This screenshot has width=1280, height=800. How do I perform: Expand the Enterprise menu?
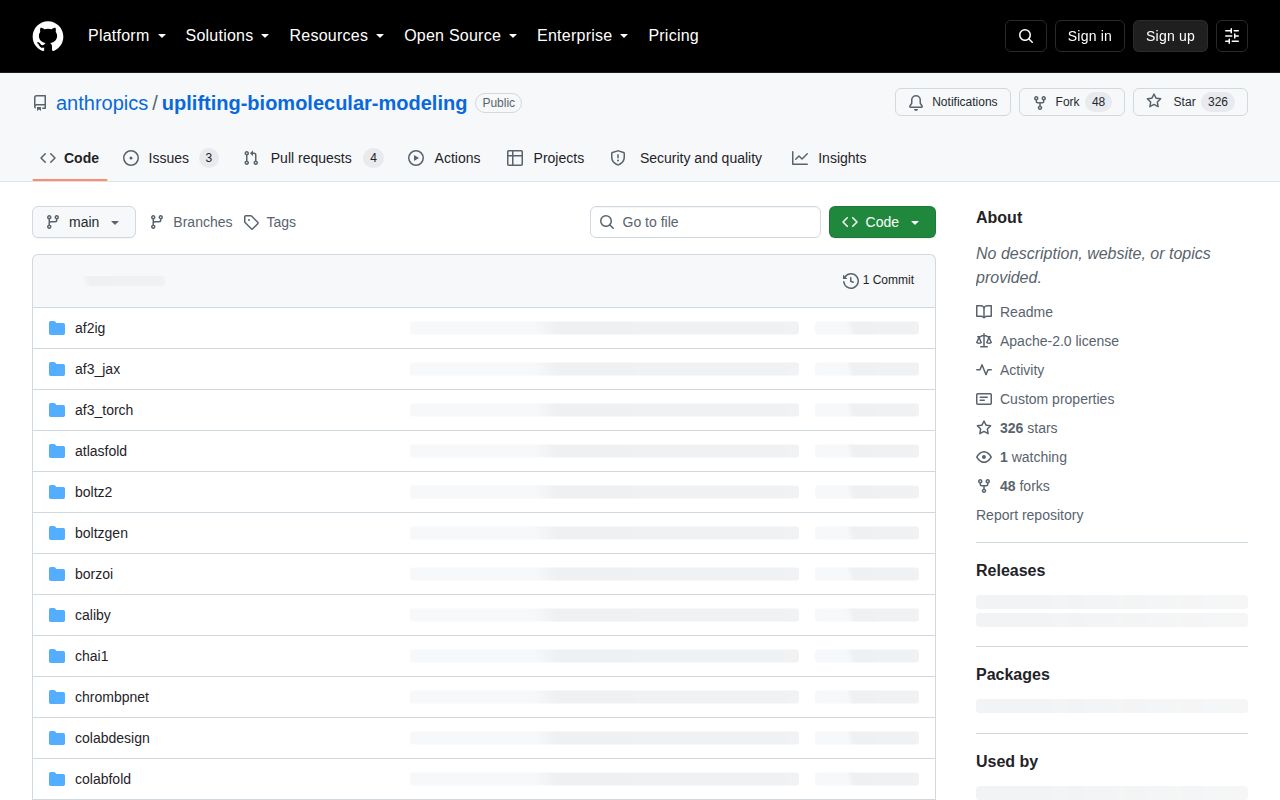pos(583,36)
